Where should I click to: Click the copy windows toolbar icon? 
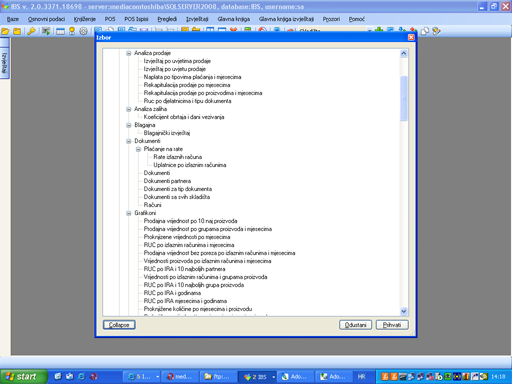[425, 31]
